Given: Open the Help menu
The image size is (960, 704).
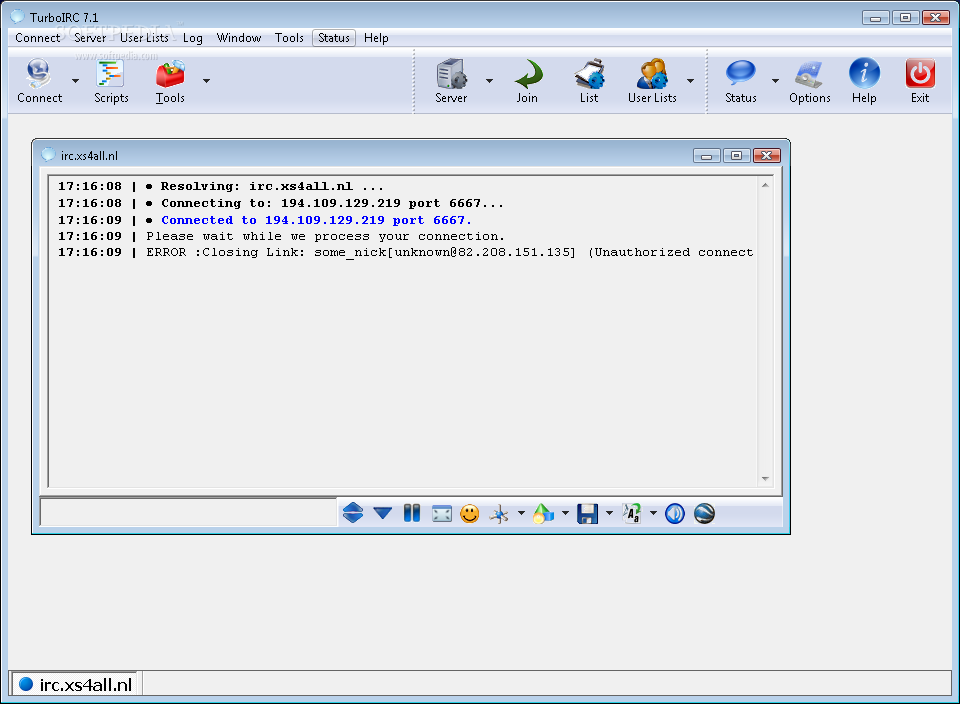Looking at the screenshot, I should coord(376,38).
